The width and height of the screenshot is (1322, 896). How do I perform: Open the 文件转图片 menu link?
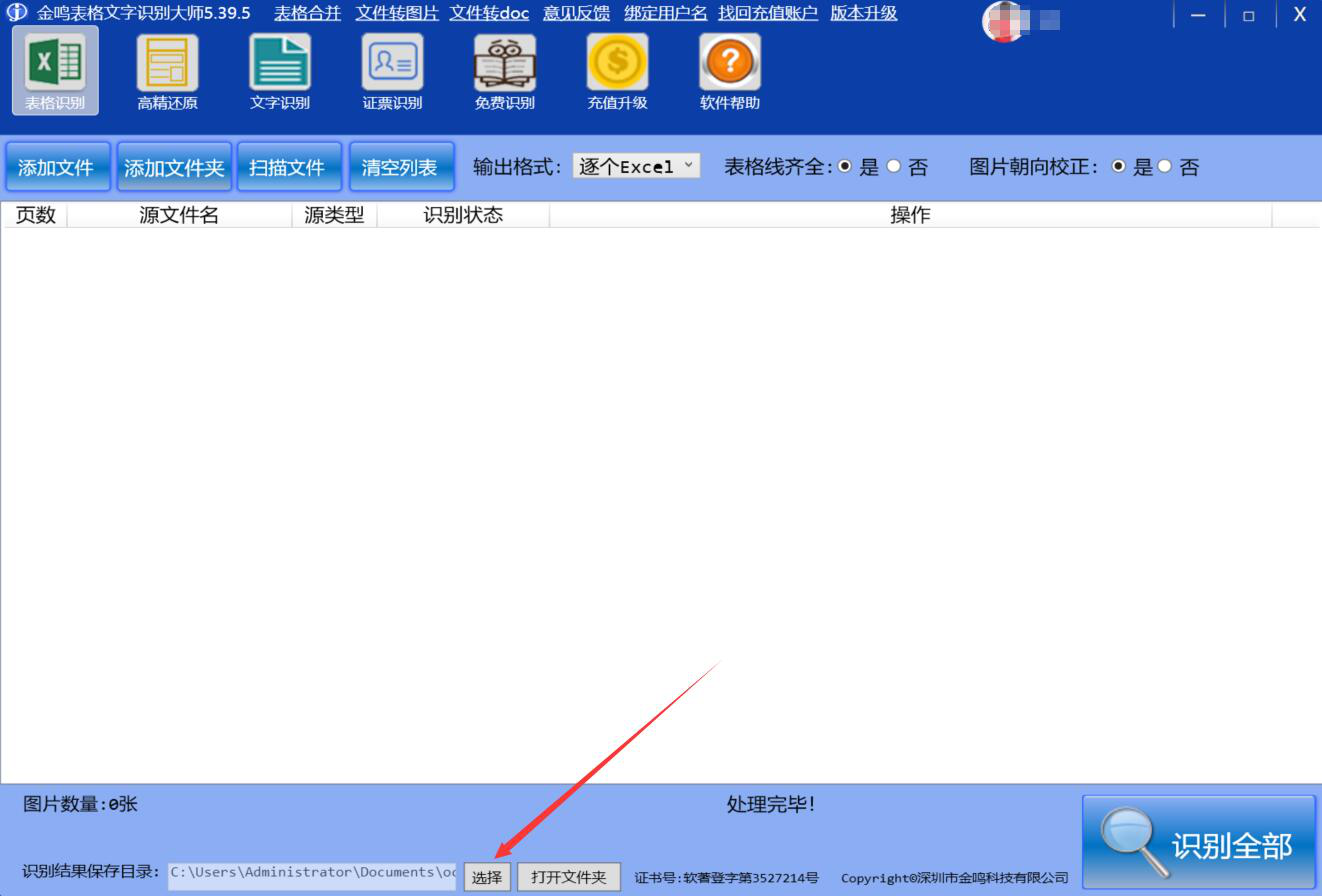pos(397,13)
